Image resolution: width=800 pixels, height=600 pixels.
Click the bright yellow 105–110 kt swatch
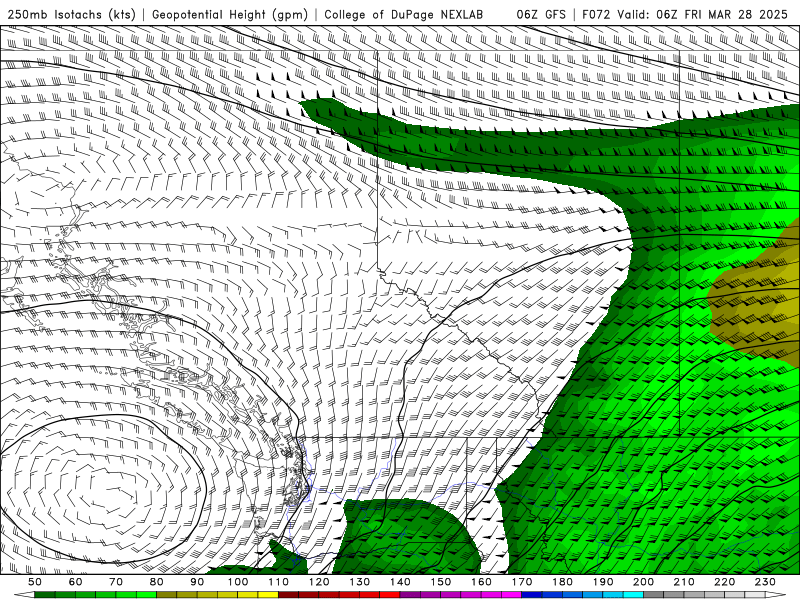pos(268,594)
